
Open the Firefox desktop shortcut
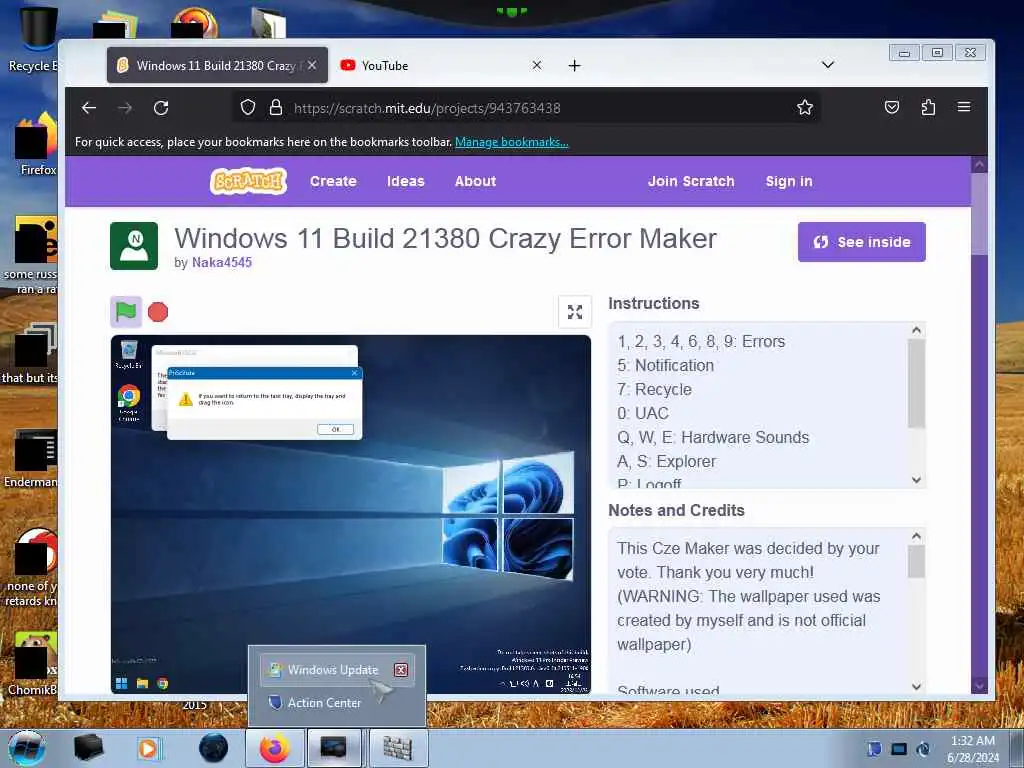click(x=36, y=144)
